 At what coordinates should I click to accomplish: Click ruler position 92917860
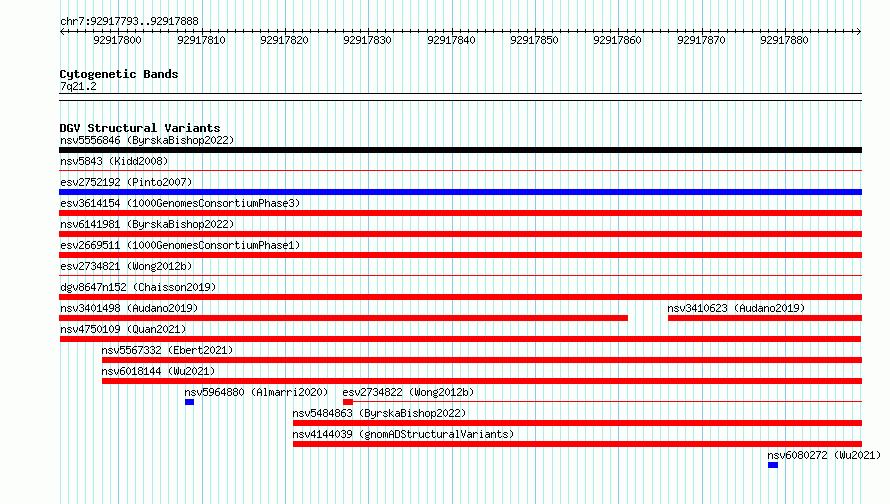pos(617,40)
